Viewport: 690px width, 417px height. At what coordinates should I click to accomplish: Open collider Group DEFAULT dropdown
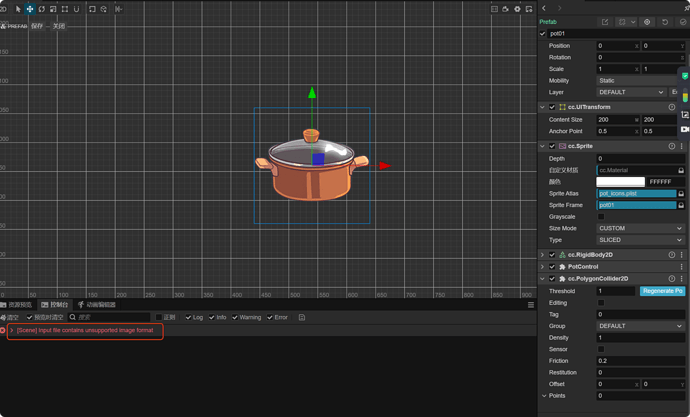[x=640, y=326]
